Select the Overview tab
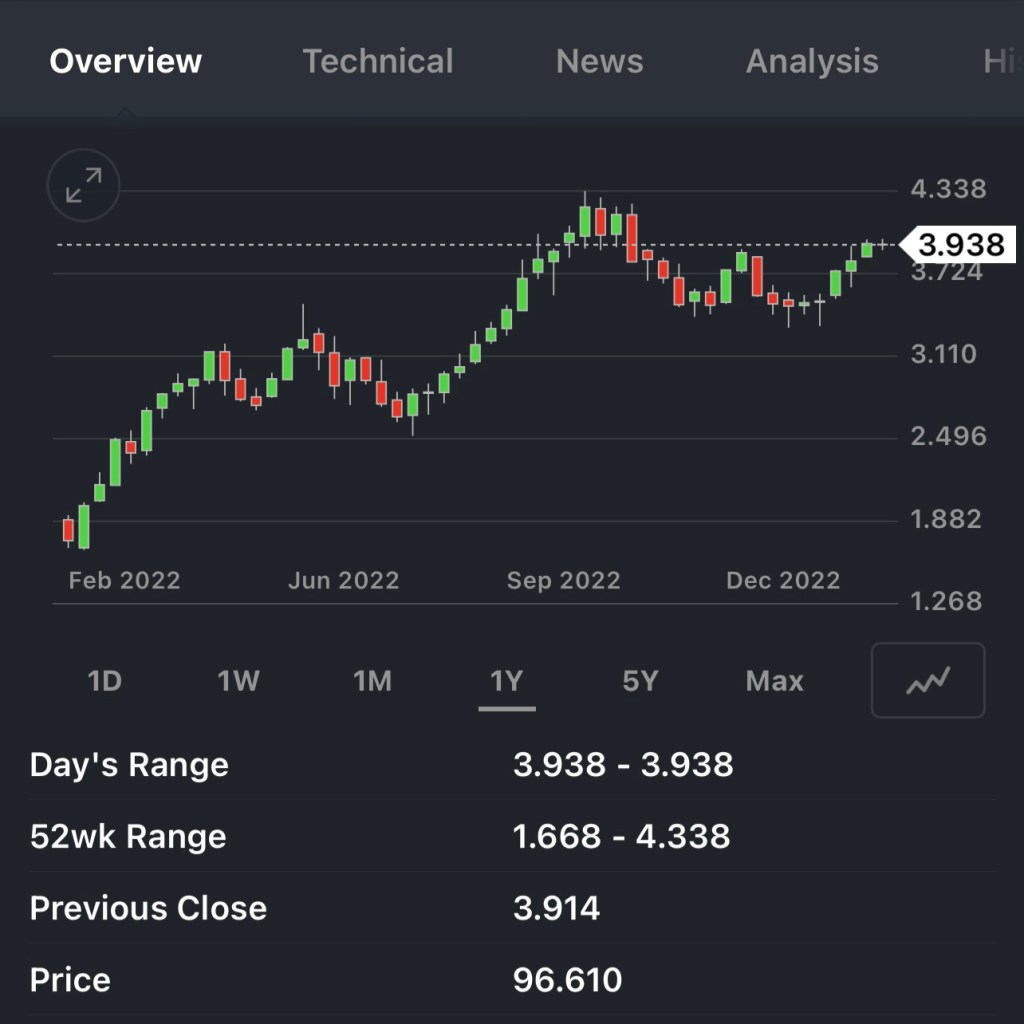Image resolution: width=1024 pixels, height=1024 pixels. pyautogui.click(x=126, y=61)
